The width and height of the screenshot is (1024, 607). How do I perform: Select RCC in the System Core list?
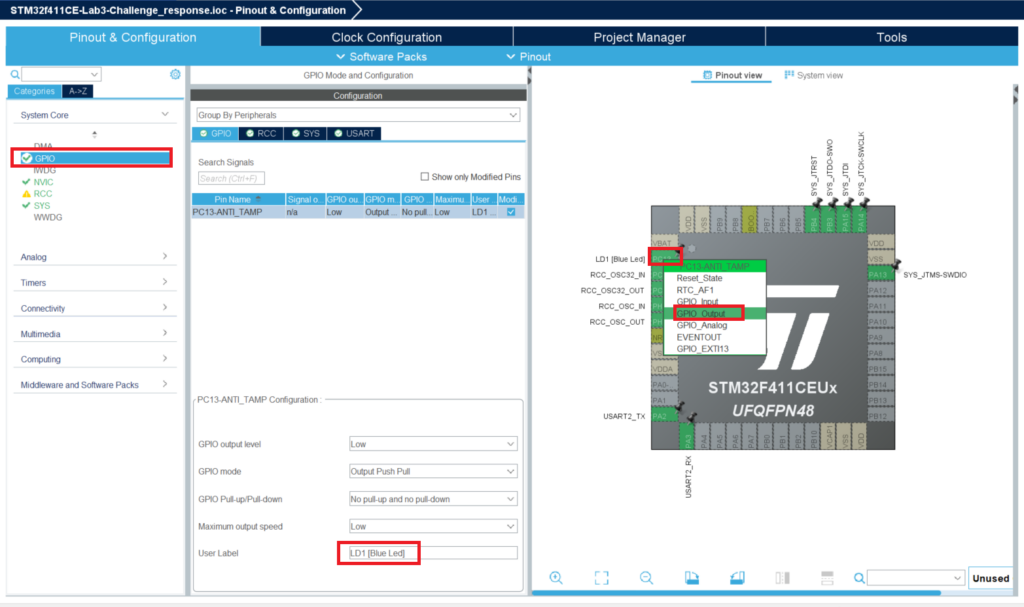click(x=43, y=194)
